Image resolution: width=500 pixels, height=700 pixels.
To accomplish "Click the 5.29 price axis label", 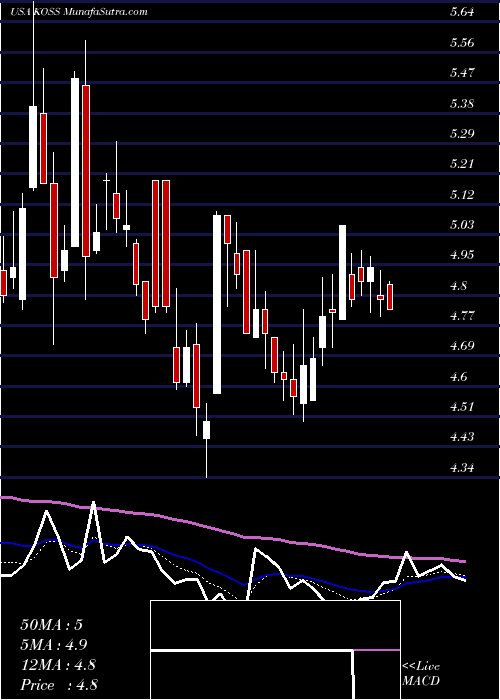I will (x=462, y=133).
